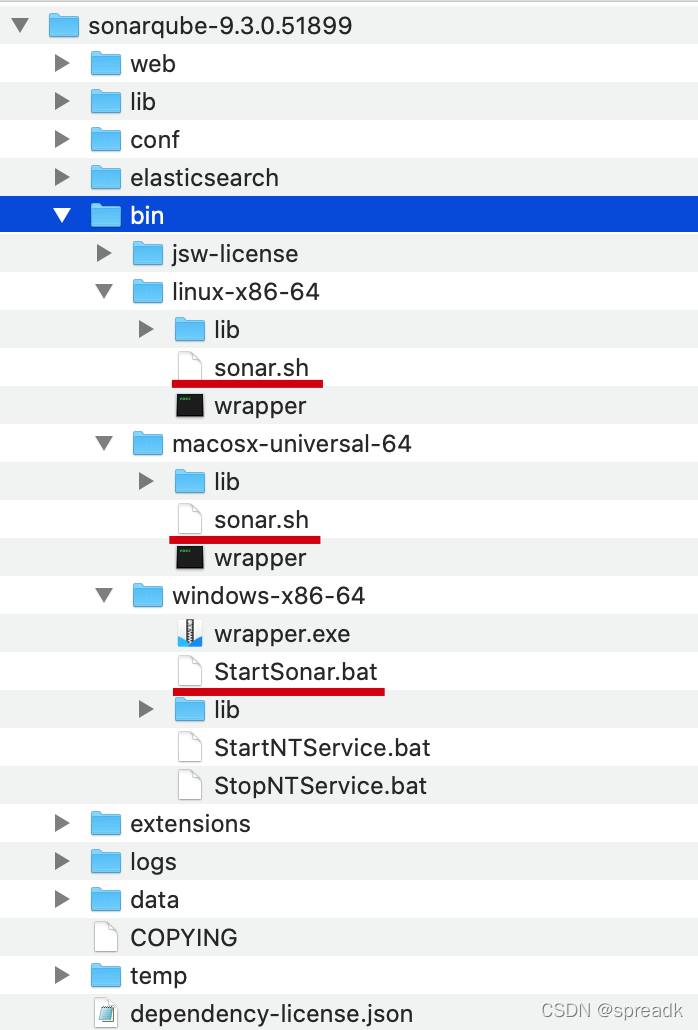Expand the top-level lib folder triangle
The height and width of the screenshot is (1030, 698).
62,102
